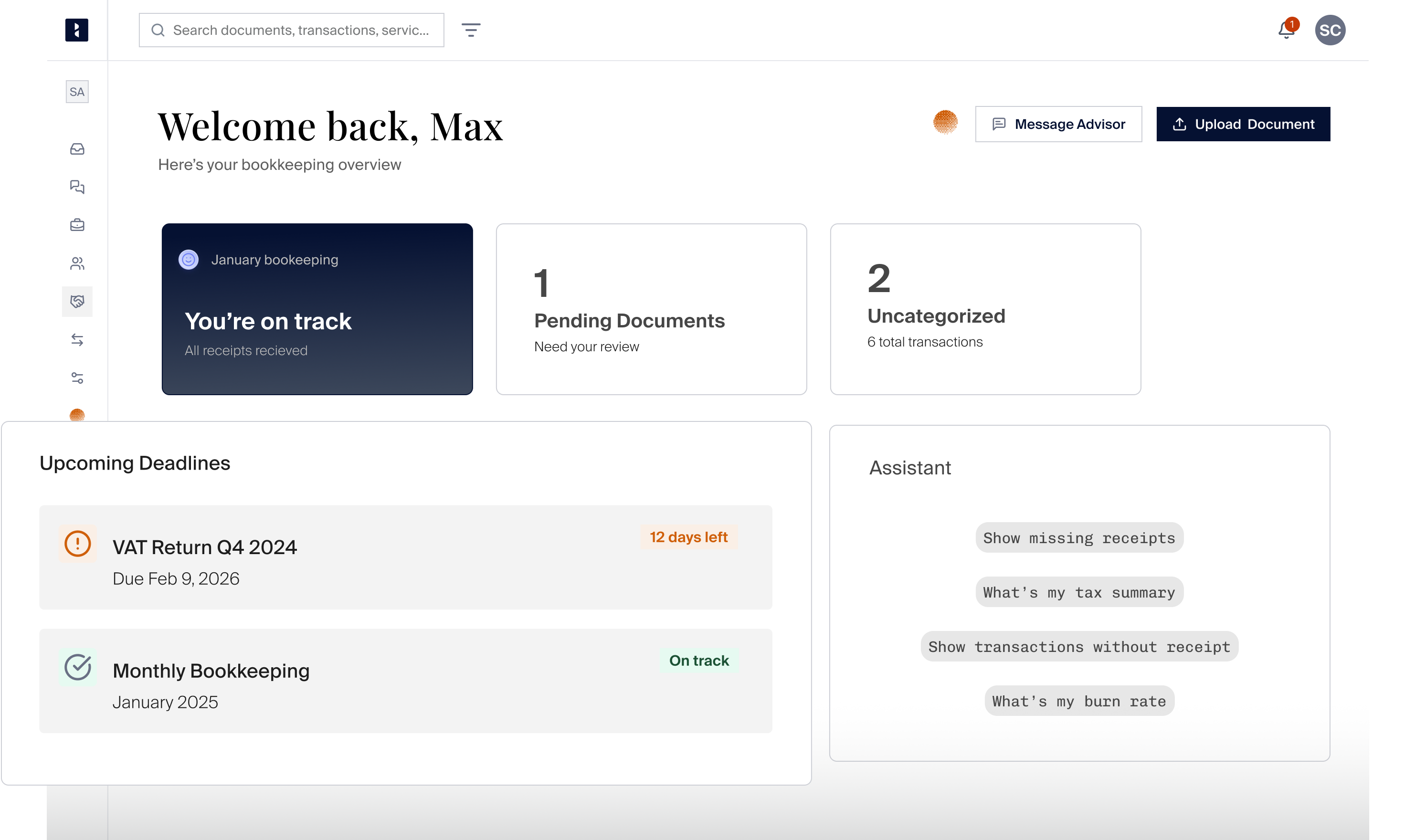The height and width of the screenshot is (840, 1416).
Task: Click the app logo in the top-left corner
Action: click(x=77, y=30)
